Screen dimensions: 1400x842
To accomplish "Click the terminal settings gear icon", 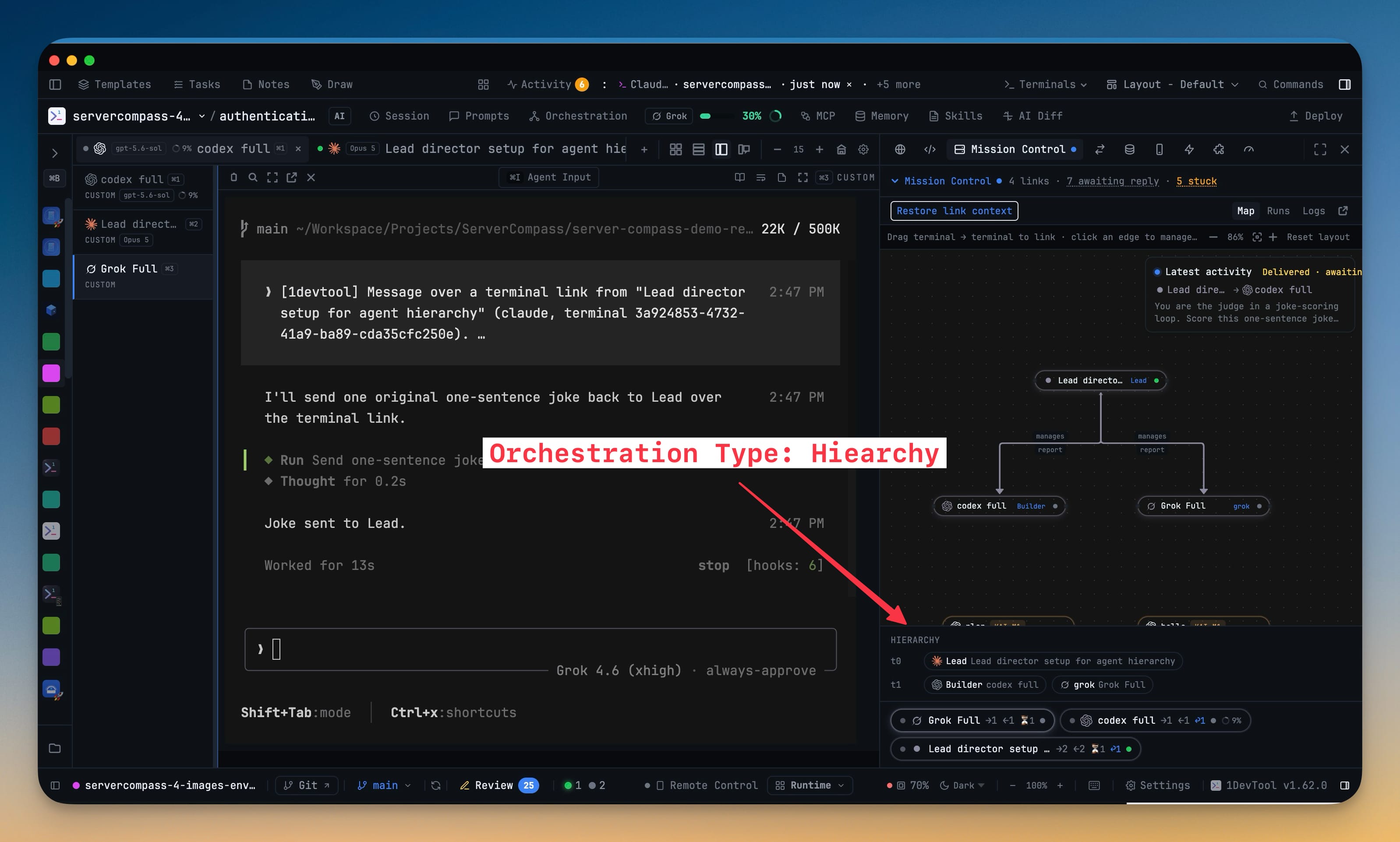I will 863,149.
